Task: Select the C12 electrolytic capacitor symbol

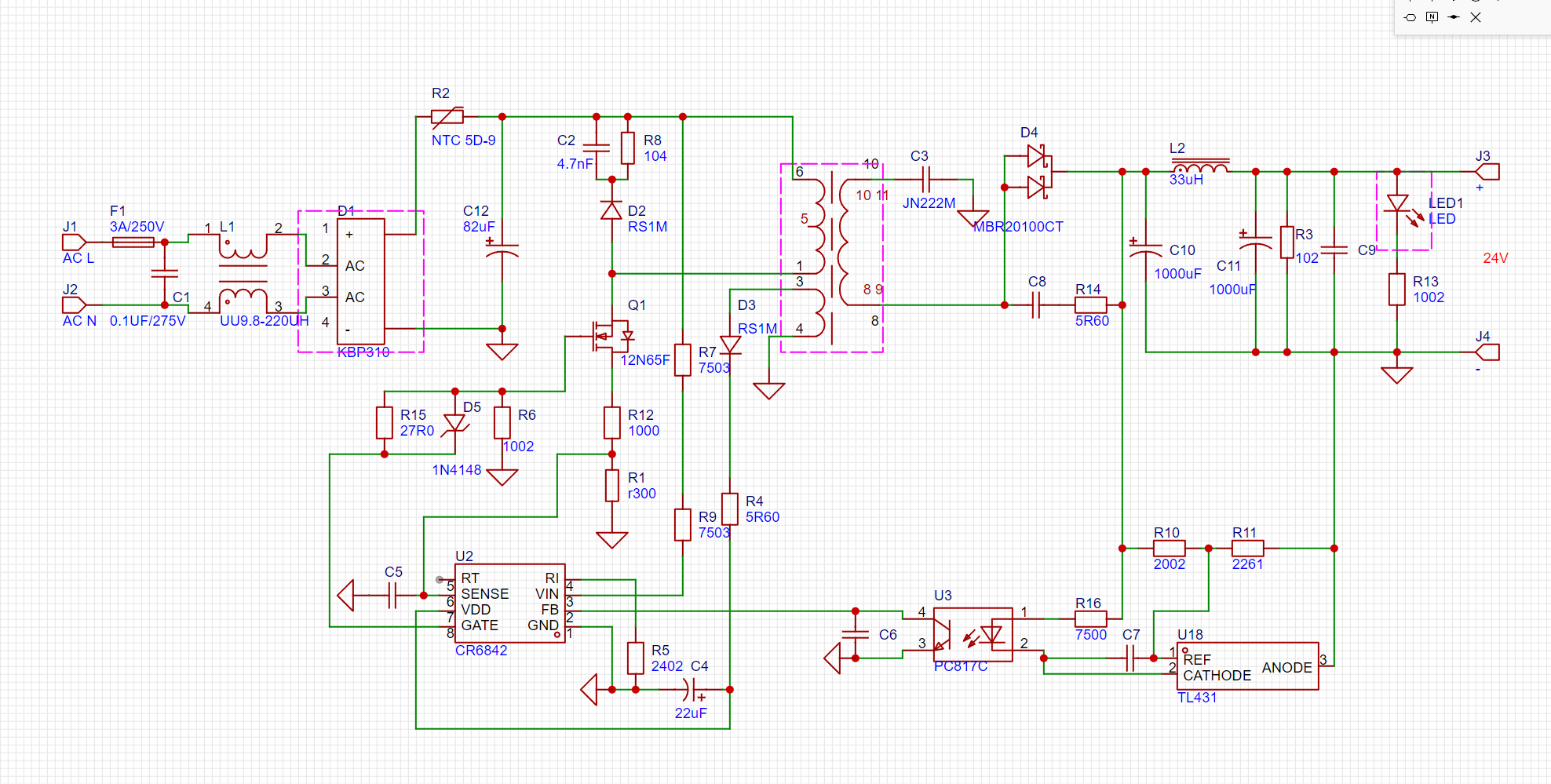Action: [502, 250]
